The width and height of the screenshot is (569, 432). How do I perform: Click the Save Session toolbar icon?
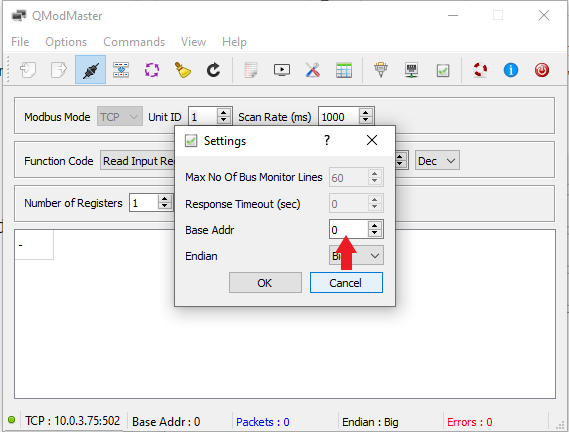(x=59, y=70)
